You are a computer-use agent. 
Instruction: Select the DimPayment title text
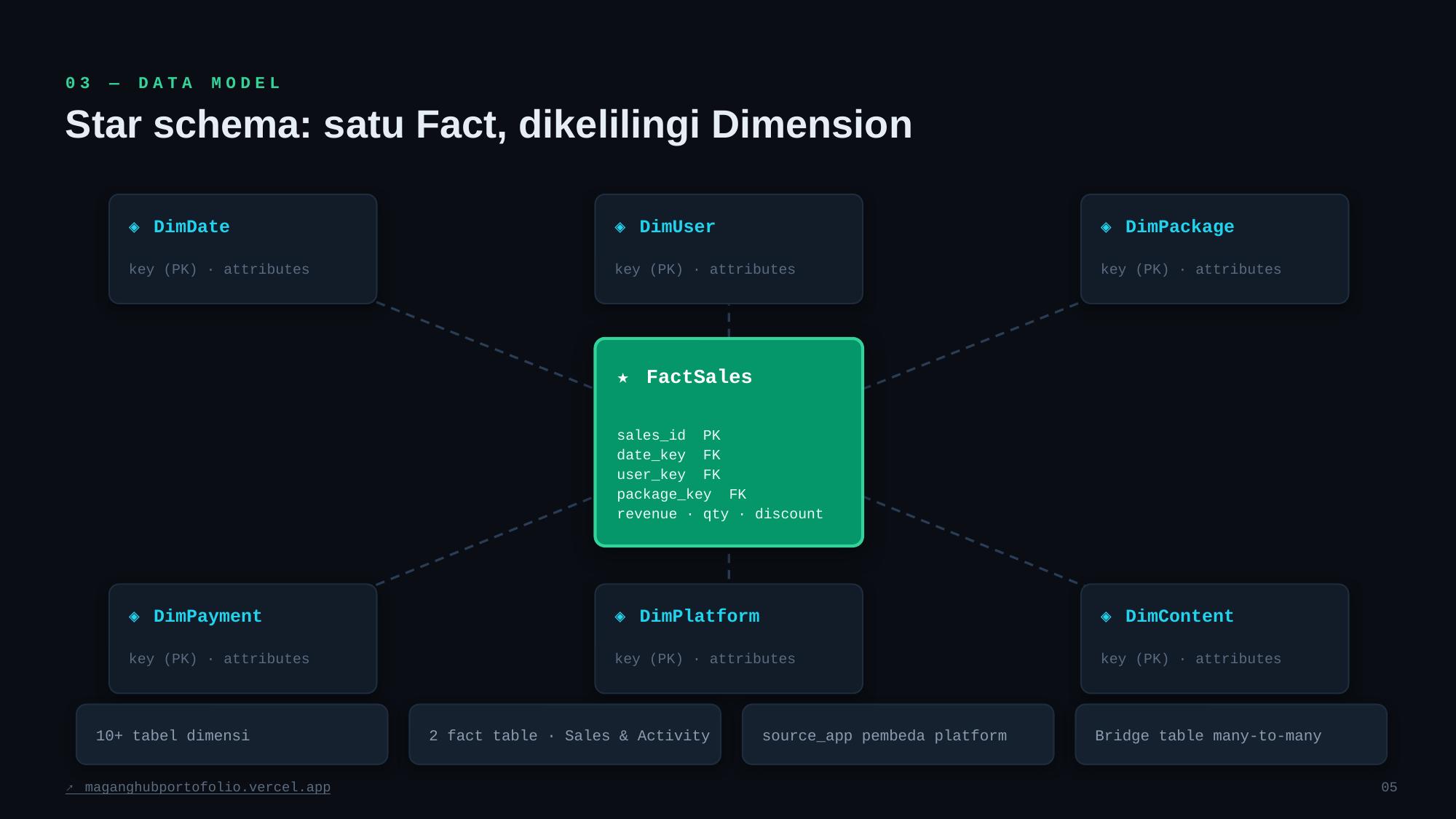point(207,617)
